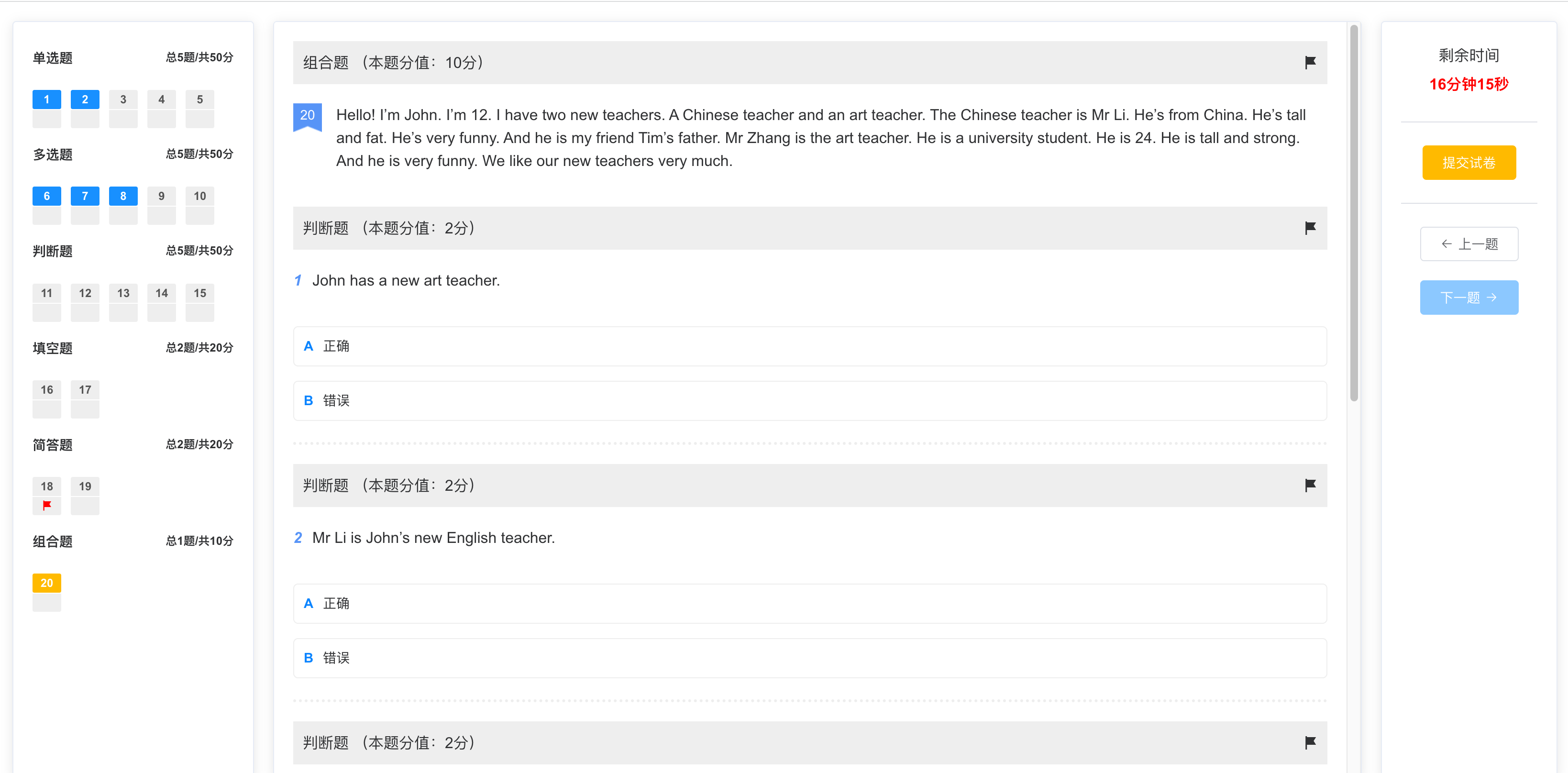
Task: Flag sub-question 1 about John's art teacher
Action: tap(1310, 228)
